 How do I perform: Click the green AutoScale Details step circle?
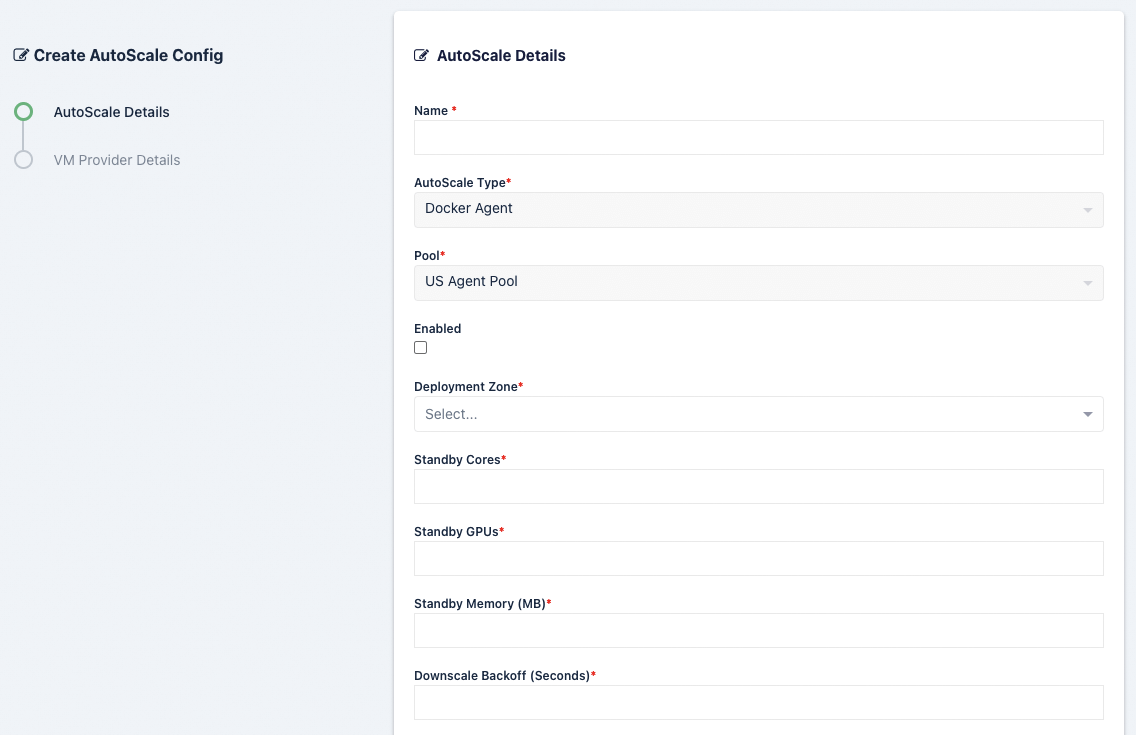(24, 112)
